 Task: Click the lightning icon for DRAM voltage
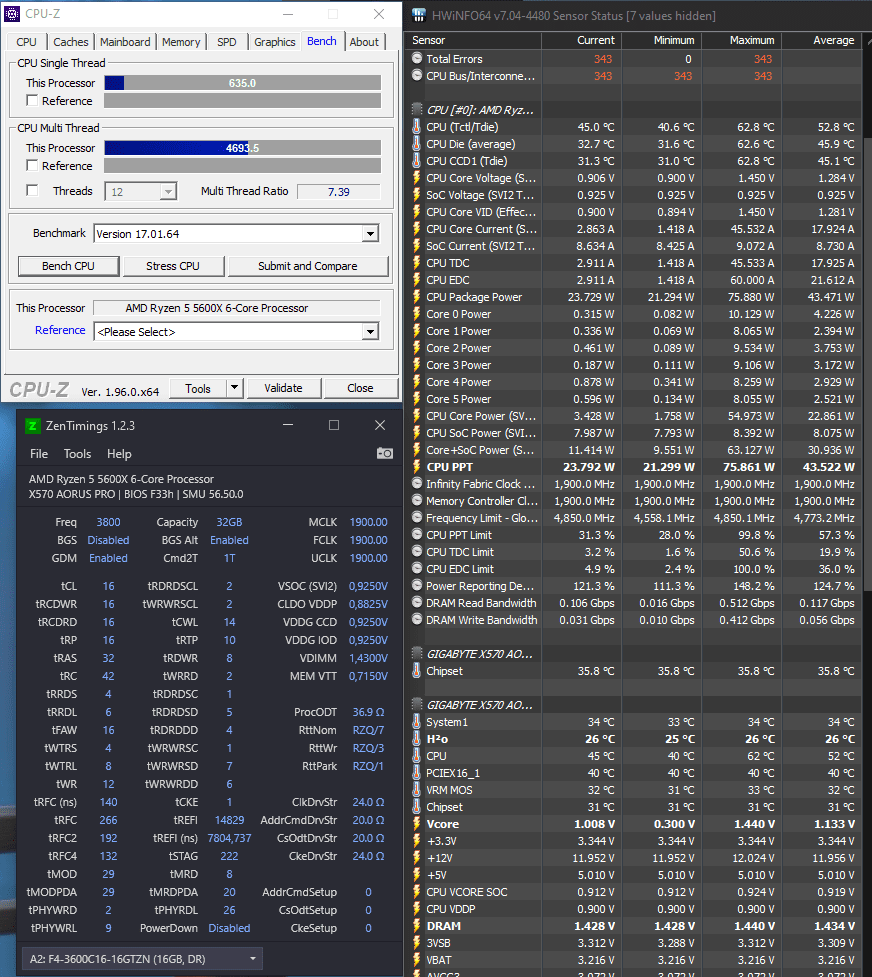[x=417, y=926]
